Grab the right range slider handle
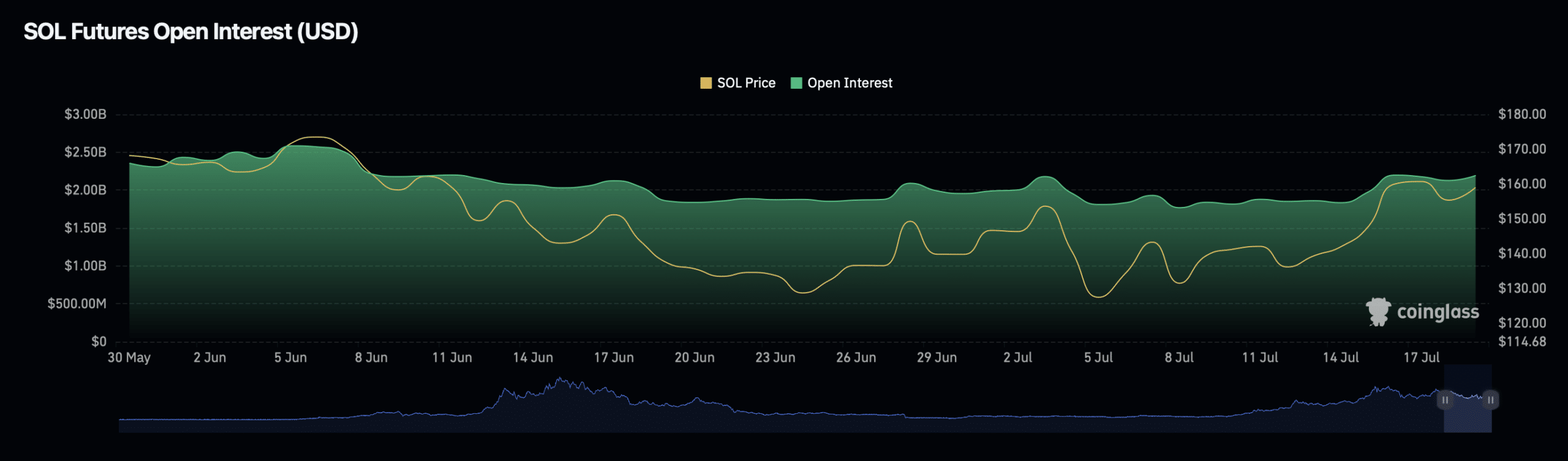The image size is (1568, 461). tap(1491, 400)
